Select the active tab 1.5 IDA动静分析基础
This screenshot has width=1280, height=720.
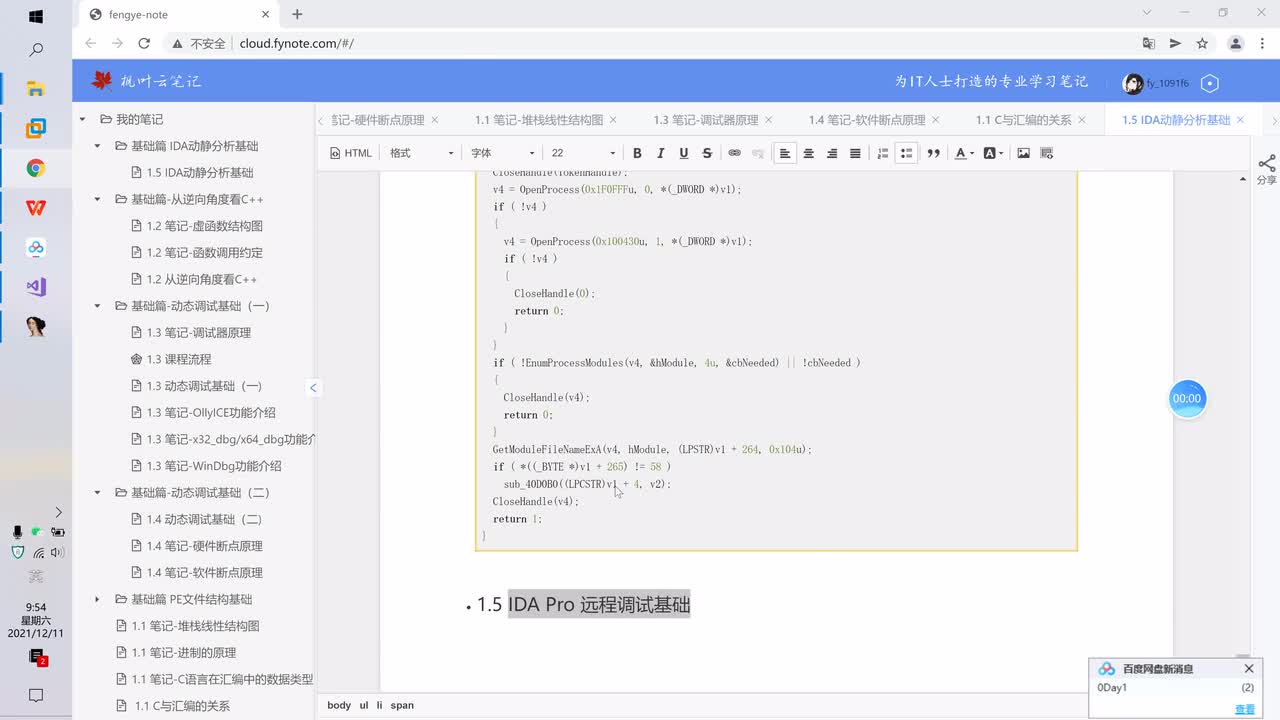1176,120
